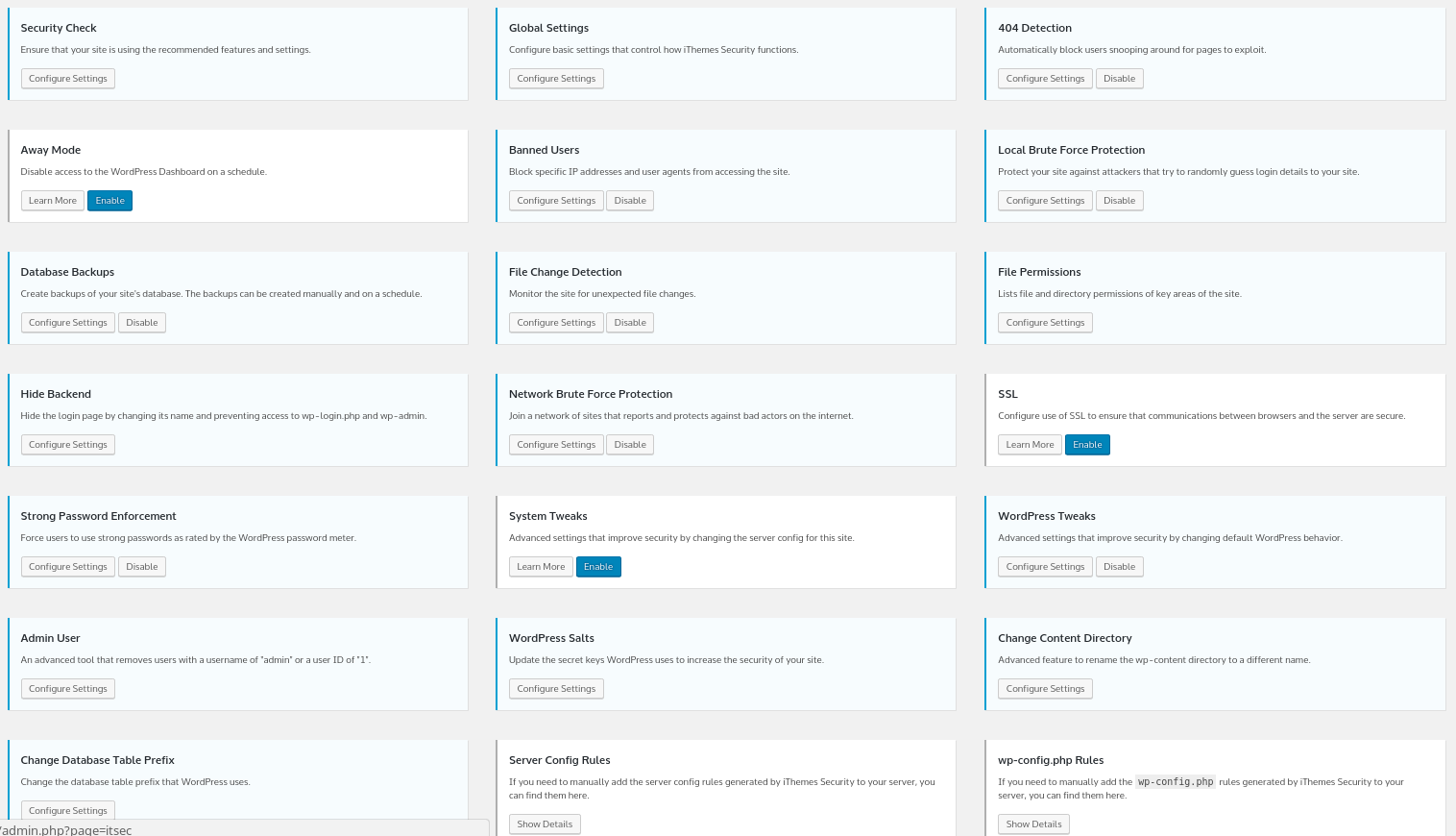Configure WordPress Tweaks settings
The height and width of the screenshot is (836, 1456).
click(x=1045, y=566)
